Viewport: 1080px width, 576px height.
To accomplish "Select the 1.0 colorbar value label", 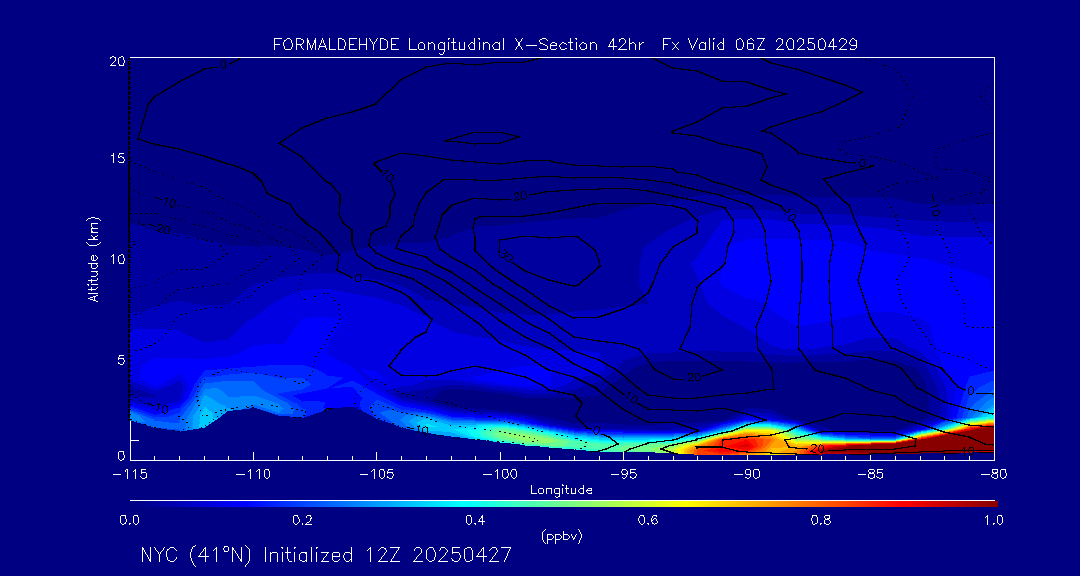I will [x=994, y=520].
